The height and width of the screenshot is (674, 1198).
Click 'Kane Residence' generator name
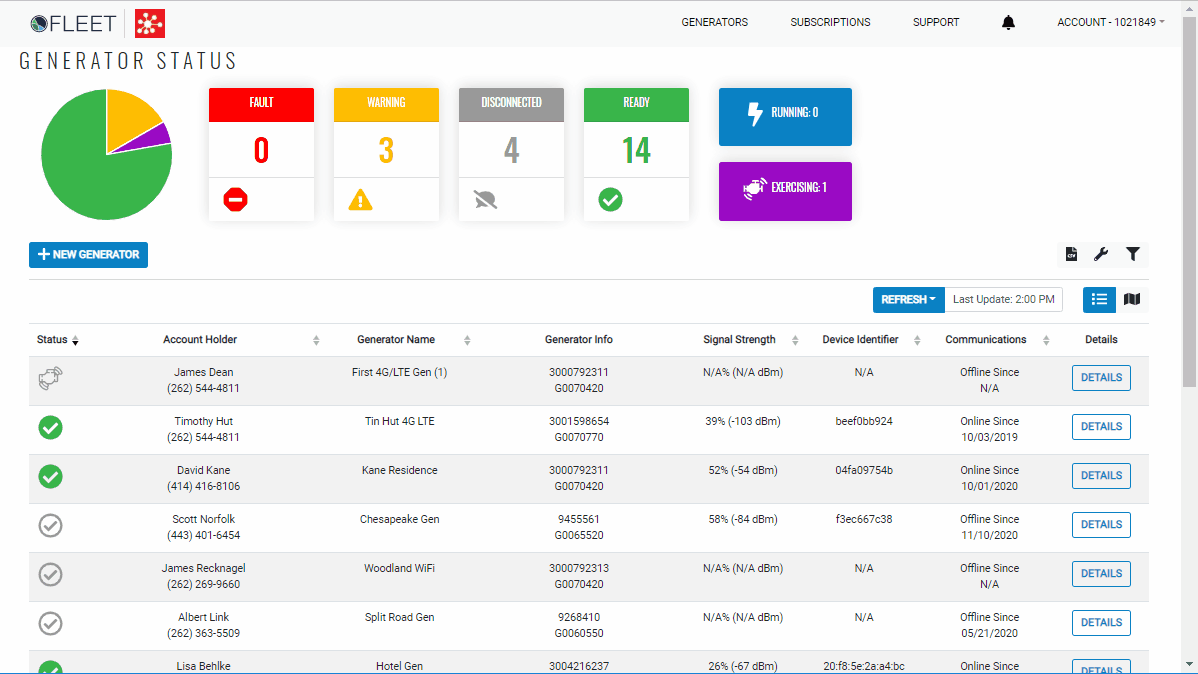coord(400,471)
